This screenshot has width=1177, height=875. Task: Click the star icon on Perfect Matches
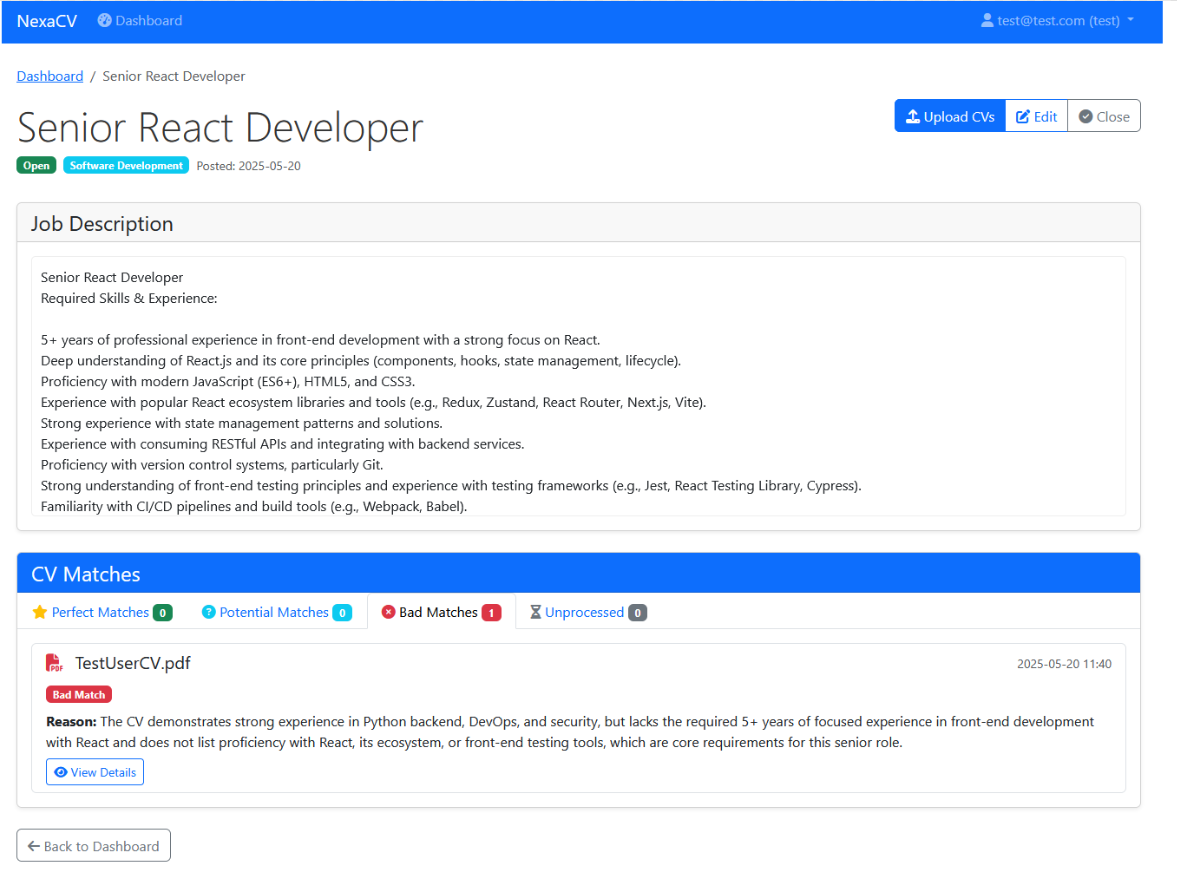click(41, 611)
